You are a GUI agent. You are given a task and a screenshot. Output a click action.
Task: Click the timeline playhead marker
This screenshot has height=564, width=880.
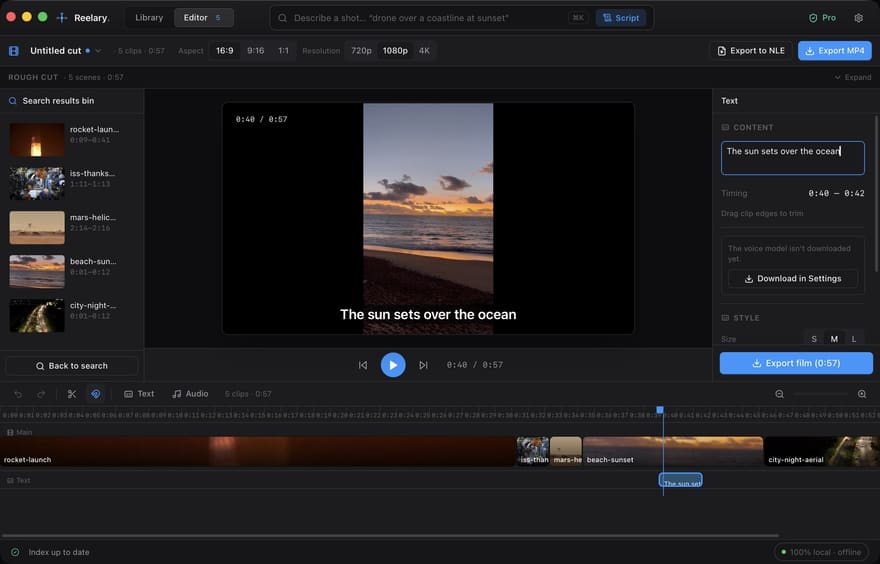(x=660, y=410)
